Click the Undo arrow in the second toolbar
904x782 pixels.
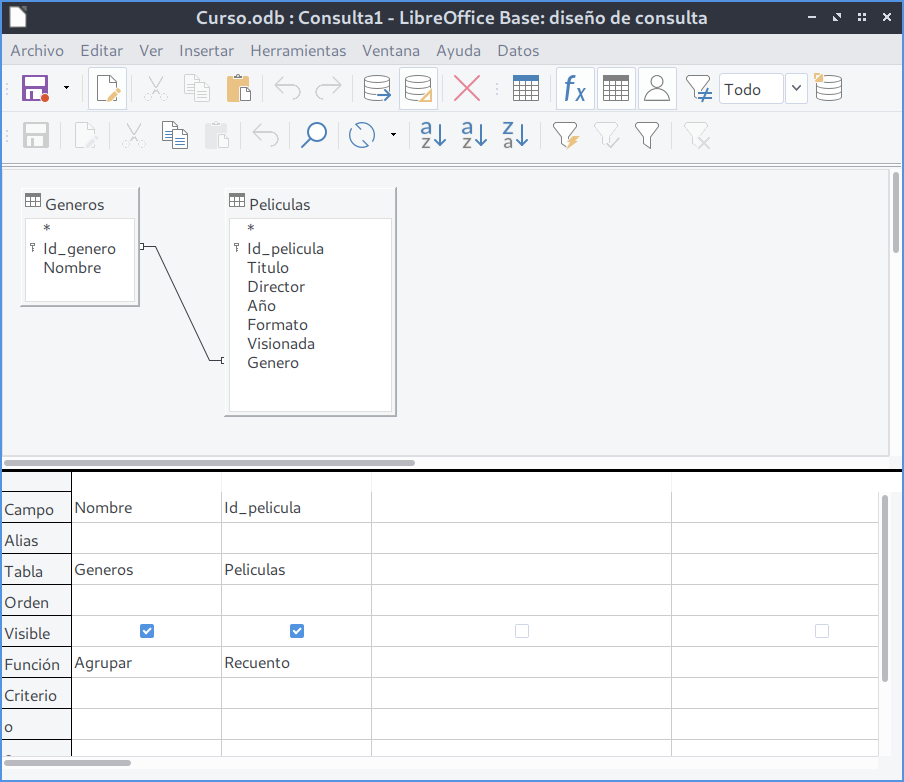[265, 136]
